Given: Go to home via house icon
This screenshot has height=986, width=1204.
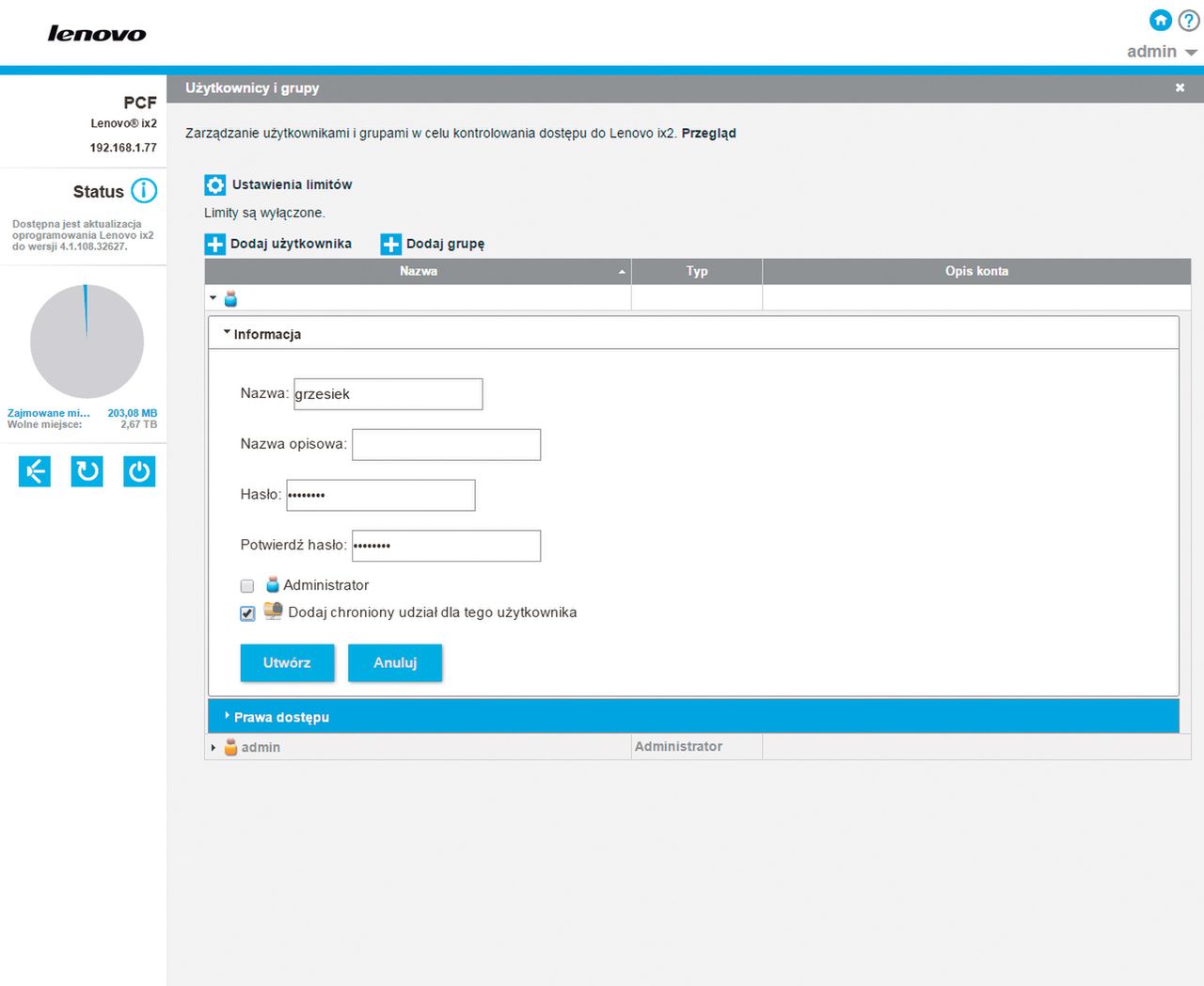Looking at the screenshot, I should click(x=1161, y=20).
